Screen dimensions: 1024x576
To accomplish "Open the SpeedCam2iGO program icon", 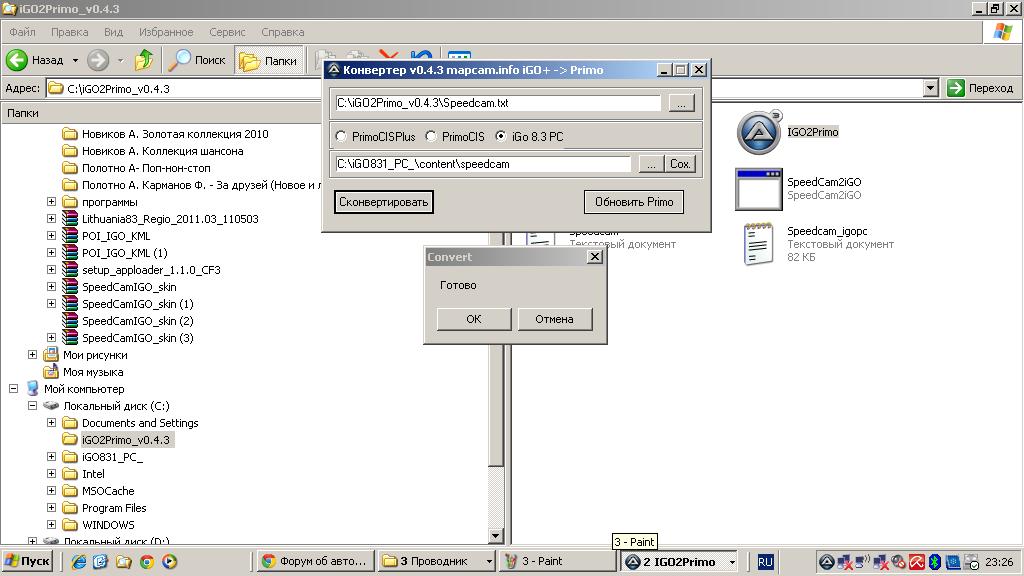I will [x=758, y=189].
